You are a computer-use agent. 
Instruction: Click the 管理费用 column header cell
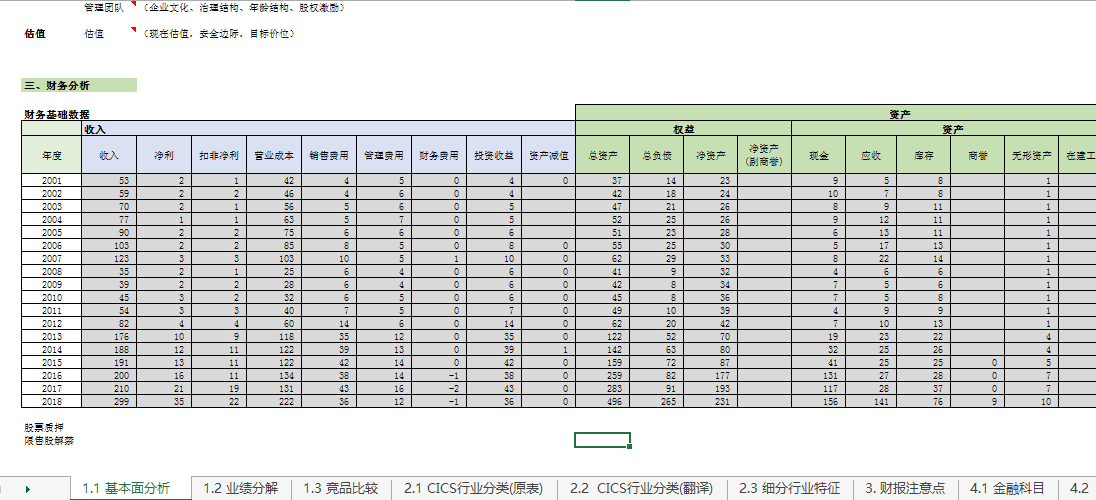[384, 155]
